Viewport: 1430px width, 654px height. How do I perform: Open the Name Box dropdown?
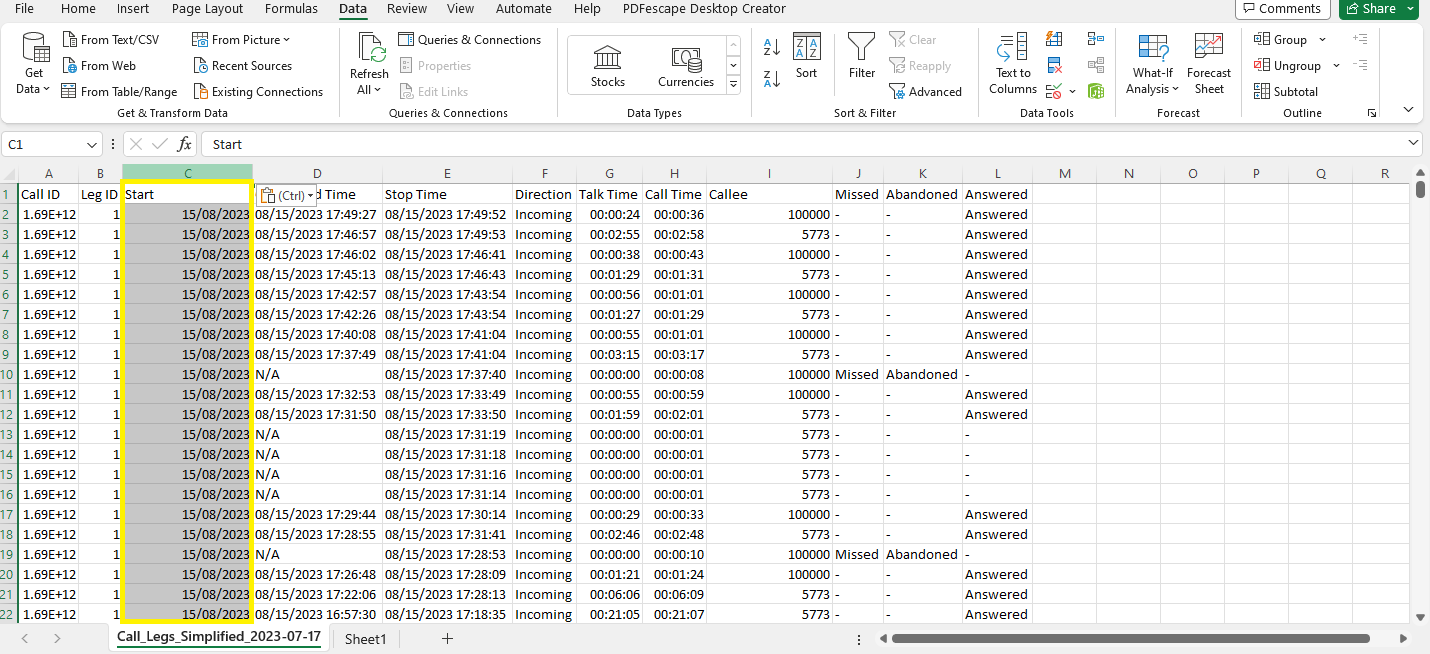click(x=93, y=145)
